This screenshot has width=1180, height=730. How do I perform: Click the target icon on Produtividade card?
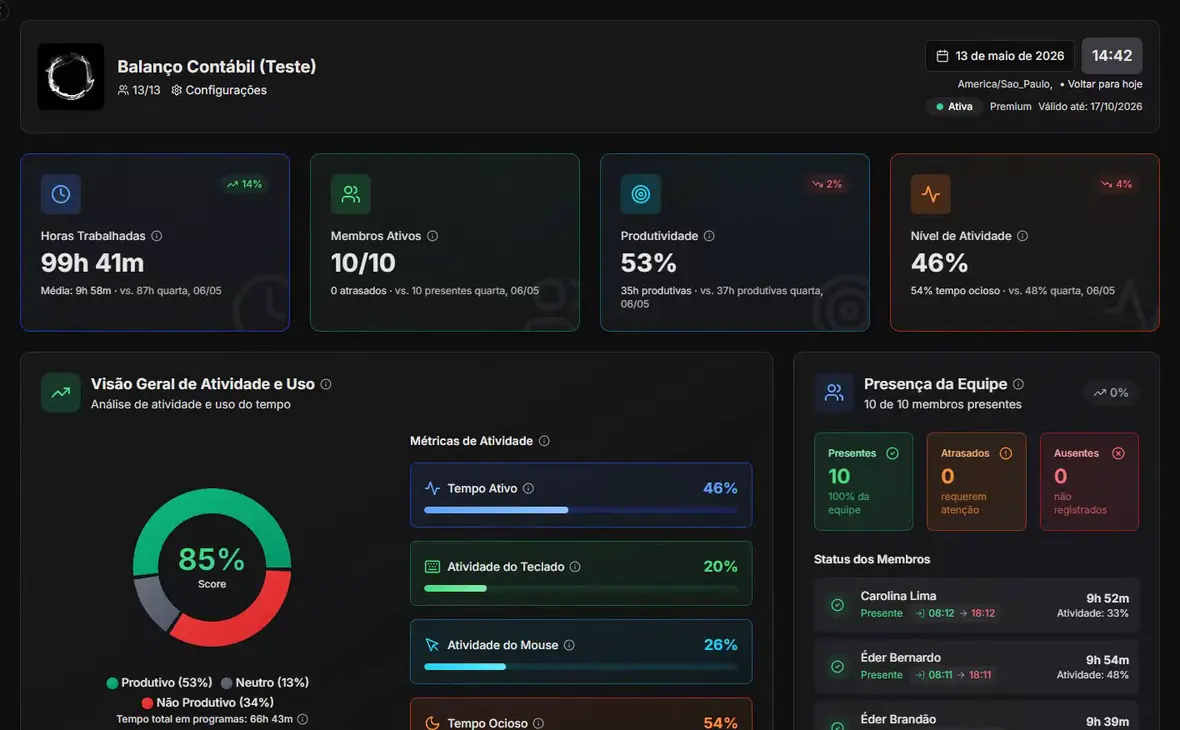(x=640, y=194)
